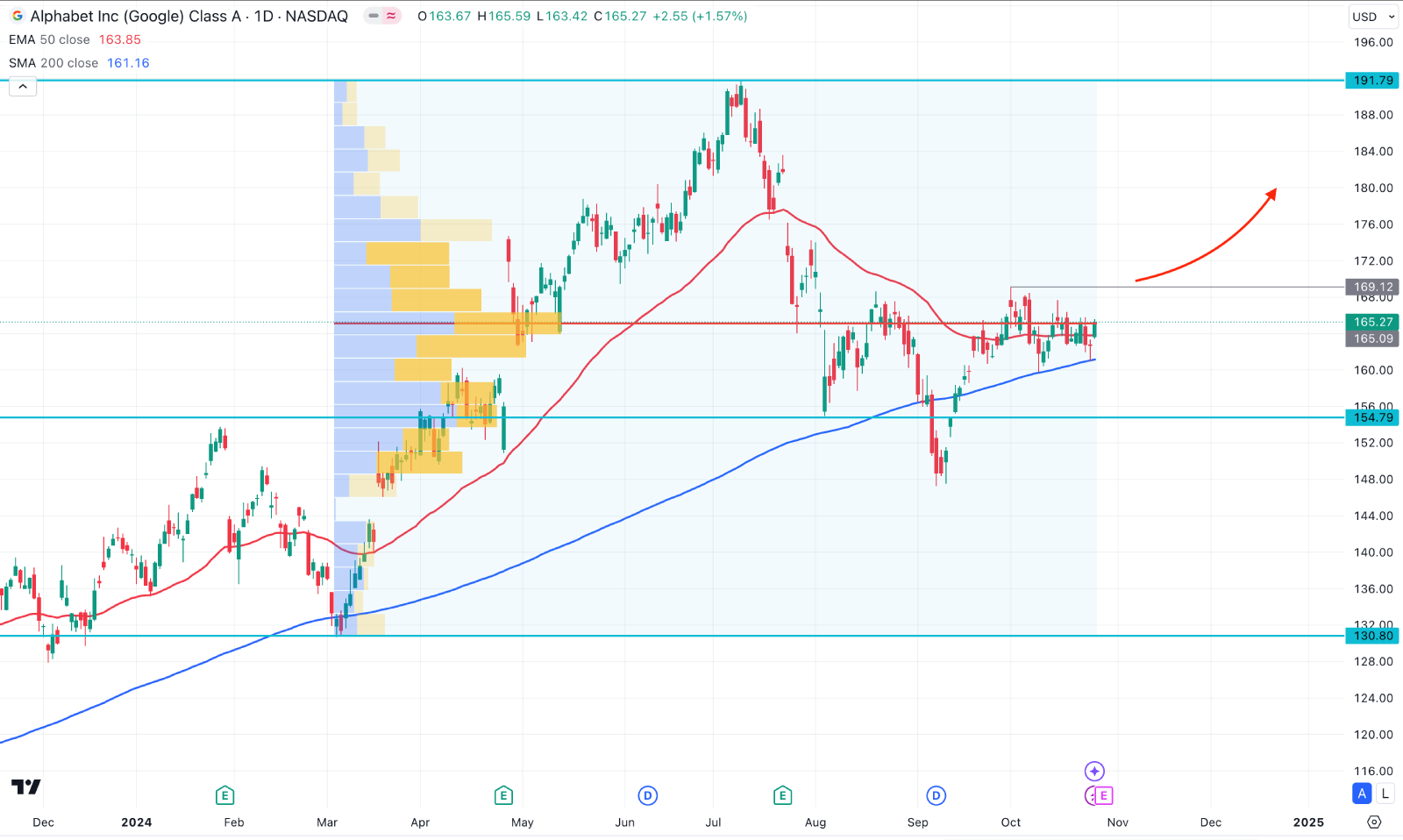Image resolution: width=1403 pixels, height=840 pixels.
Task: Open the USD currency dropdown
Action: click(1373, 17)
